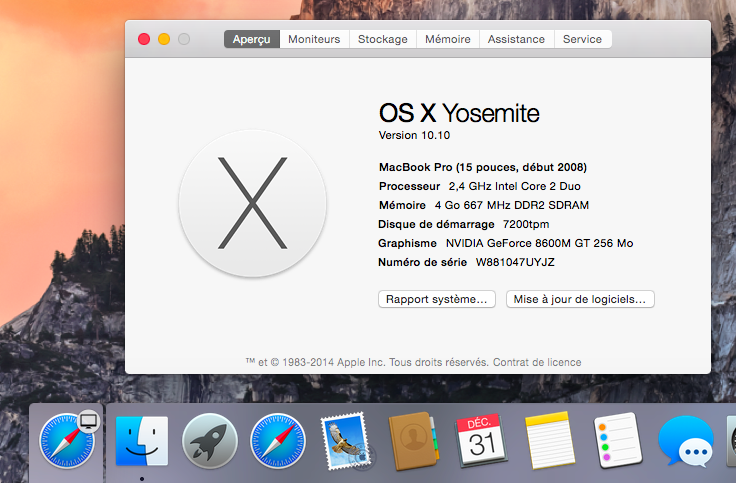The height and width of the screenshot is (483, 736).
Task: Open Notes yellow notepad in Dock
Action: click(550, 441)
